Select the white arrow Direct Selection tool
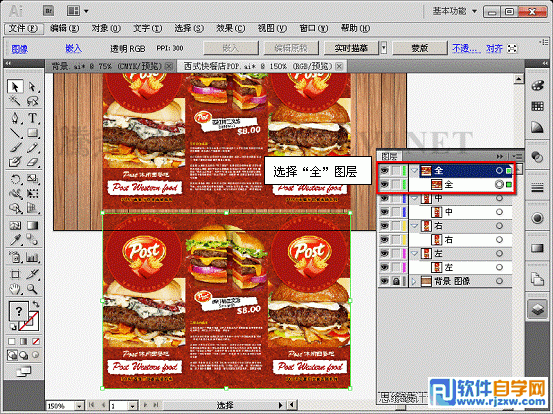The width and height of the screenshot is (553, 414). coord(32,87)
